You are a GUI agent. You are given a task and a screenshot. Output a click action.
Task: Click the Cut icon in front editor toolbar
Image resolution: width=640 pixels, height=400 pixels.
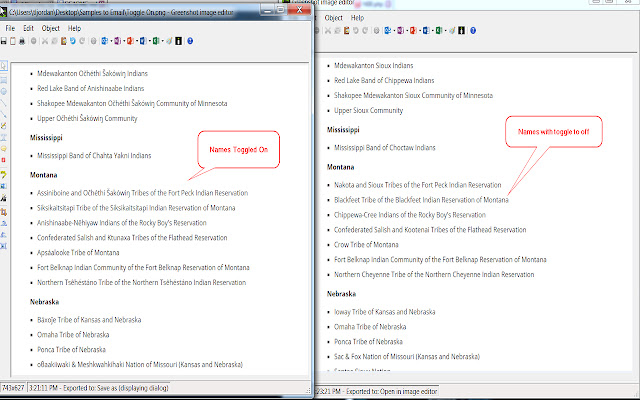pos(45,41)
